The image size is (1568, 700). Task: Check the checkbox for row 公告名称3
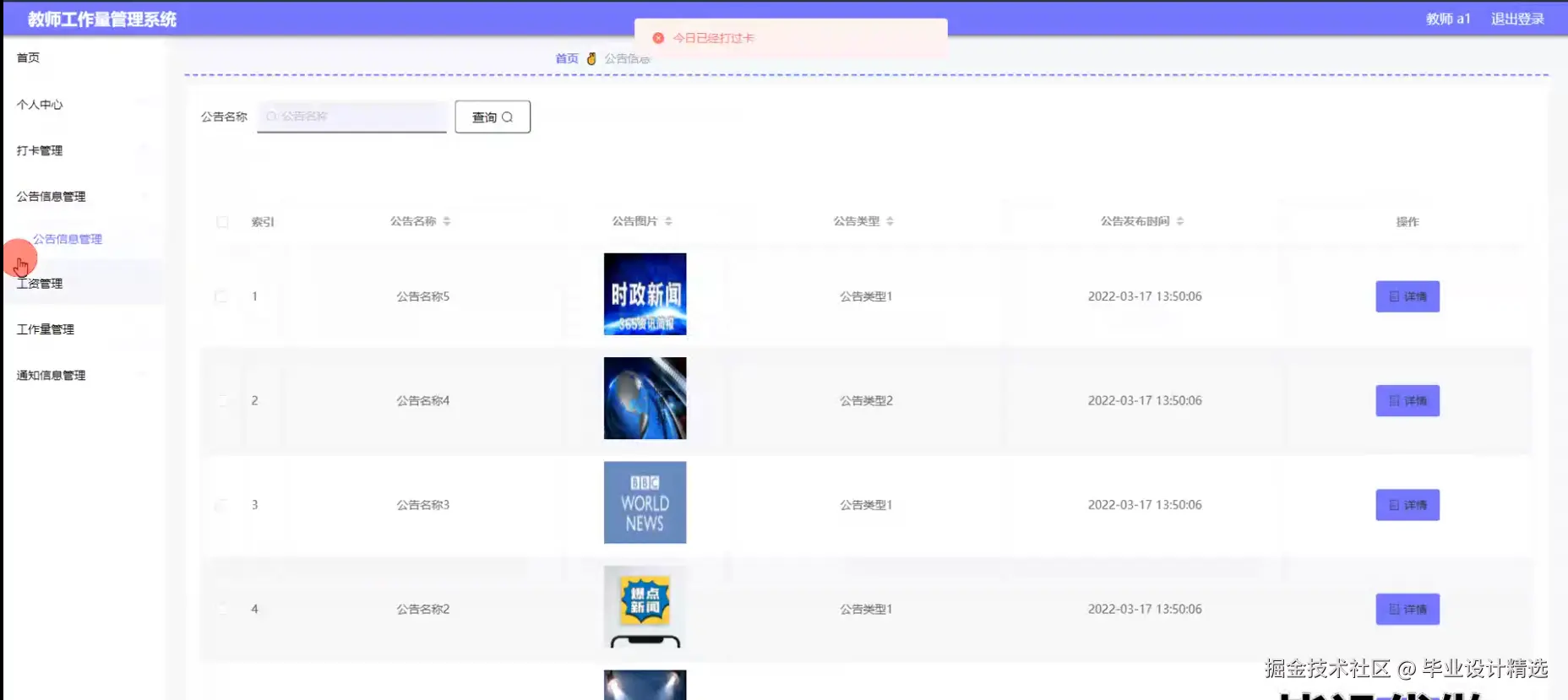pos(221,505)
